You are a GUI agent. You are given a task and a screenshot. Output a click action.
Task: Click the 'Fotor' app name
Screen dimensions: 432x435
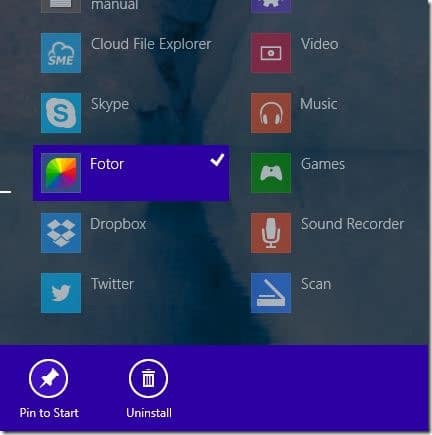[107, 164]
